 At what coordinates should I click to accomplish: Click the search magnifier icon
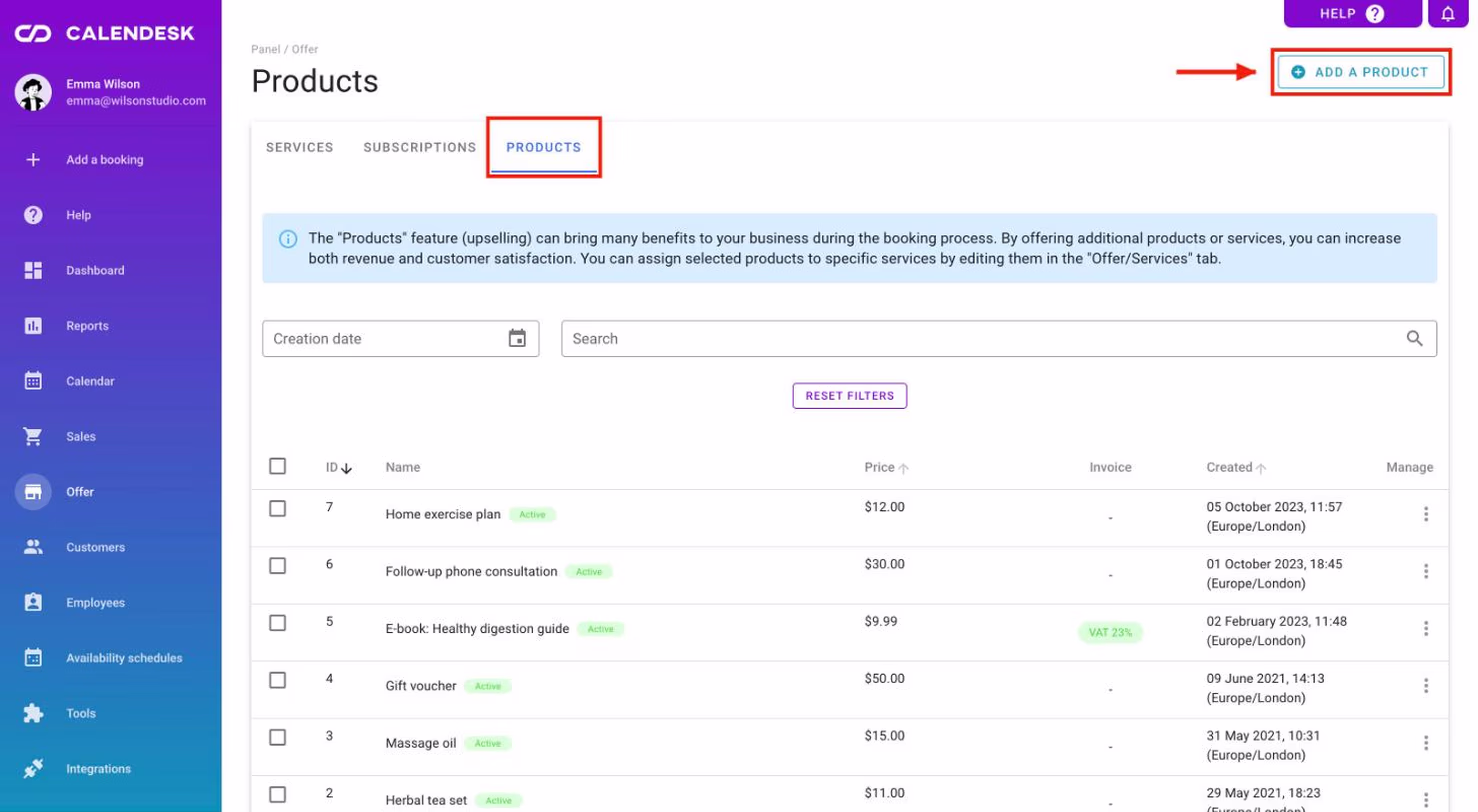(1415, 338)
